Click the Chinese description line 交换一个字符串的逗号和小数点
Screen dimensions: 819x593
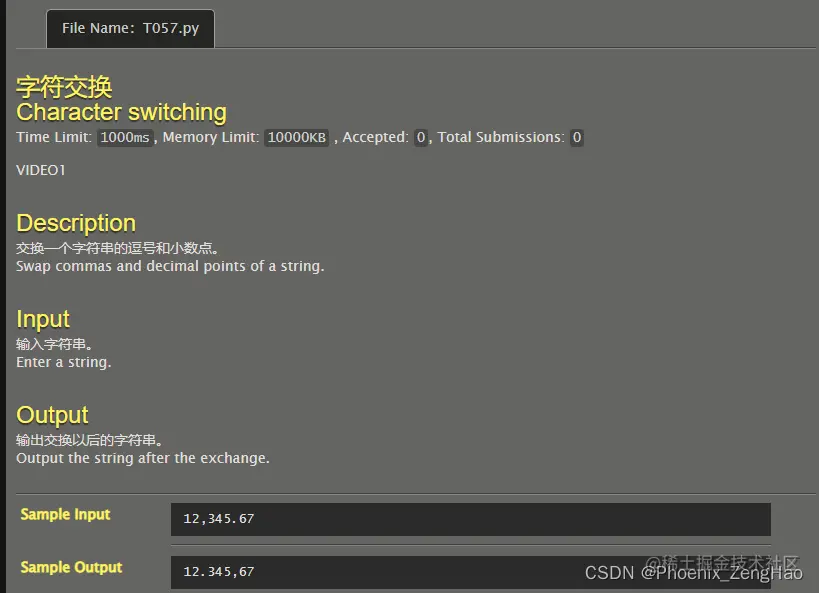coord(118,248)
